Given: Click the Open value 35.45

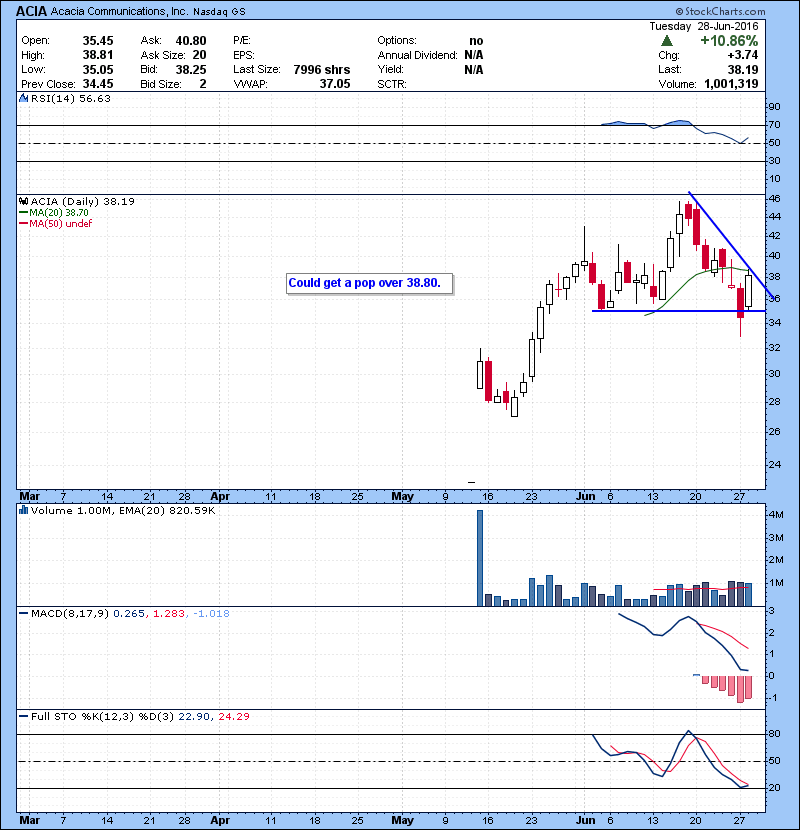Looking at the screenshot, I should (98, 41).
